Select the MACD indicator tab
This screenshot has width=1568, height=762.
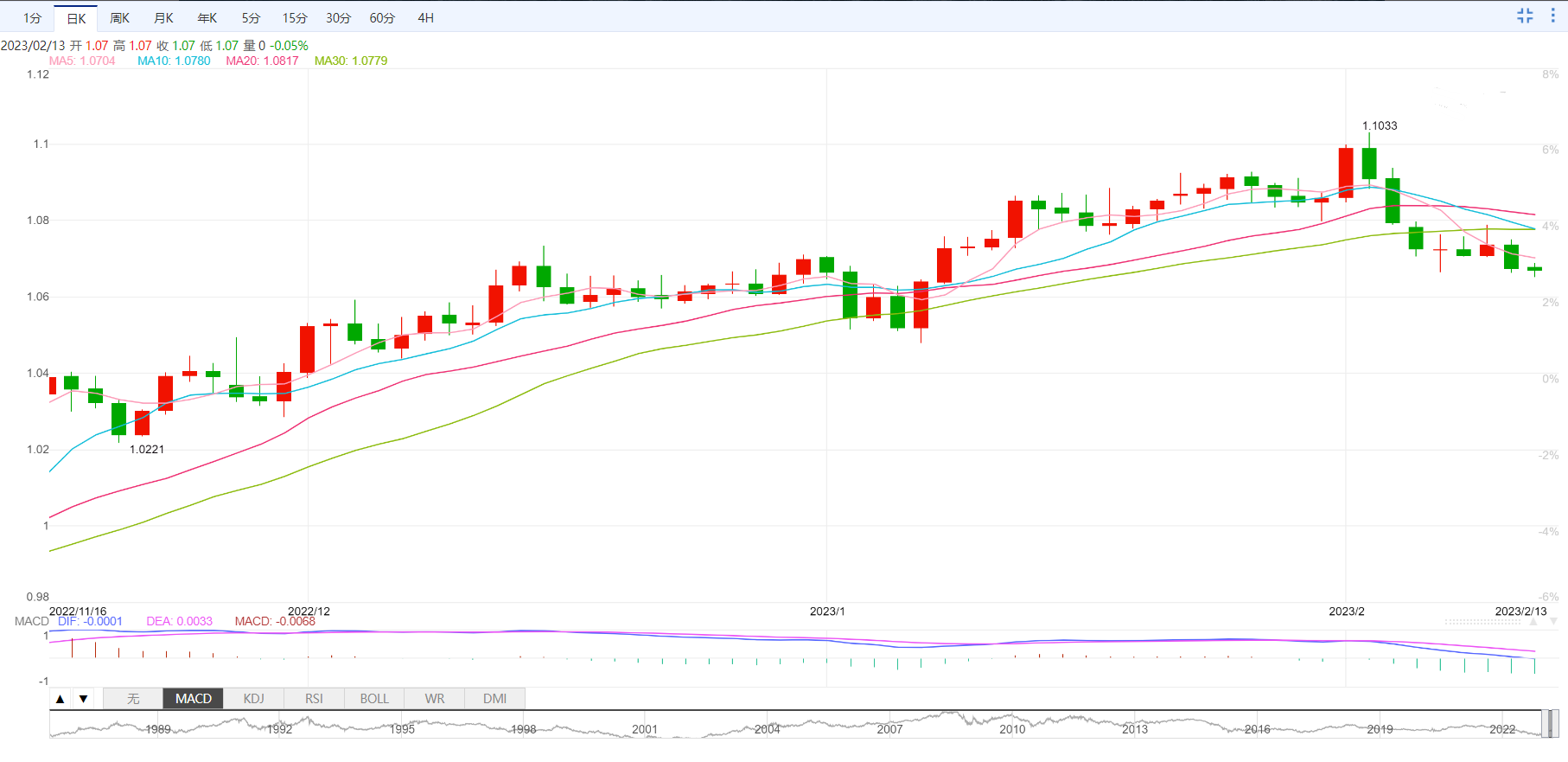click(x=193, y=699)
